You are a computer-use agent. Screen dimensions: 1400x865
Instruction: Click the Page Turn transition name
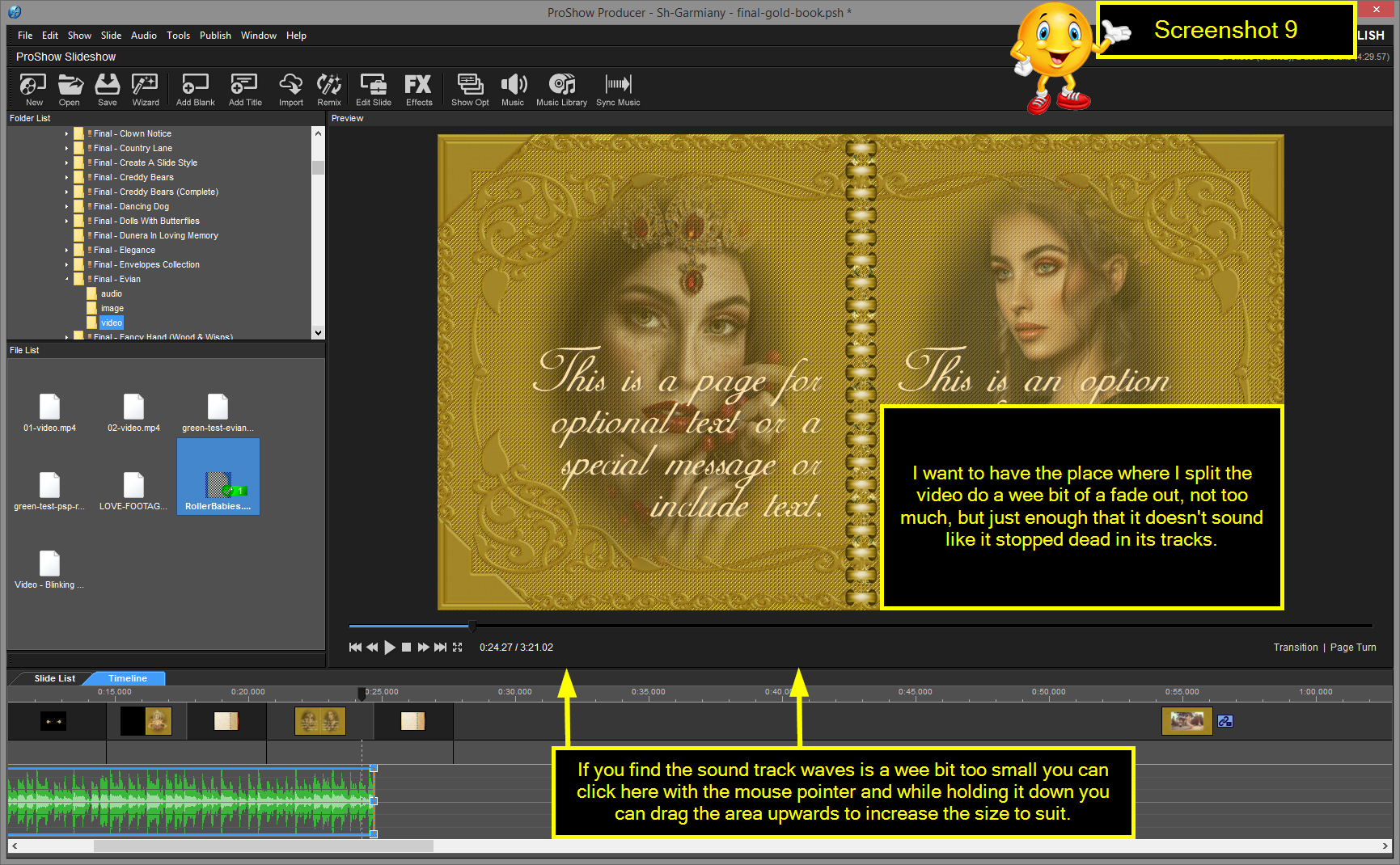tap(1353, 648)
